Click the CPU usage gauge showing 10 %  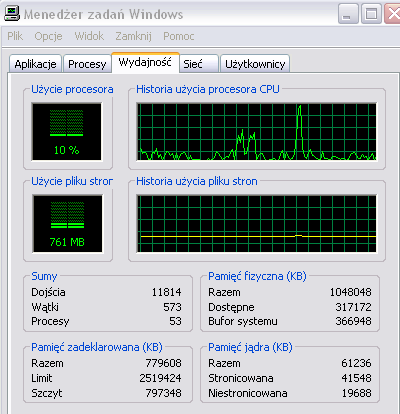pos(67,132)
